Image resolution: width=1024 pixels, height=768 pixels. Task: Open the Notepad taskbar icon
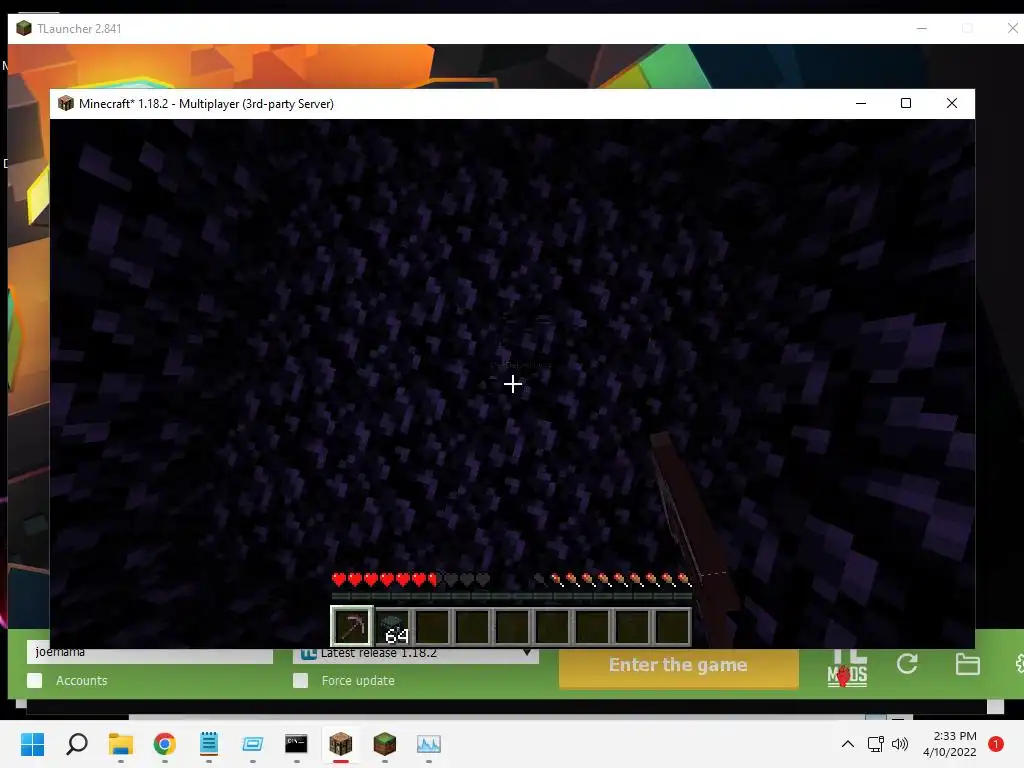click(209, 744)
